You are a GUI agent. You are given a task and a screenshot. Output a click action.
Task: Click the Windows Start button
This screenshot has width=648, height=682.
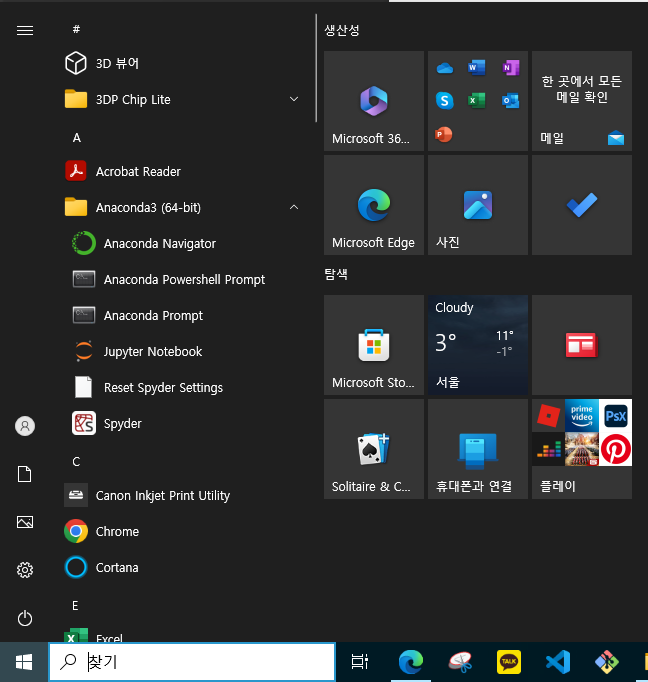[x=24, y=662]
